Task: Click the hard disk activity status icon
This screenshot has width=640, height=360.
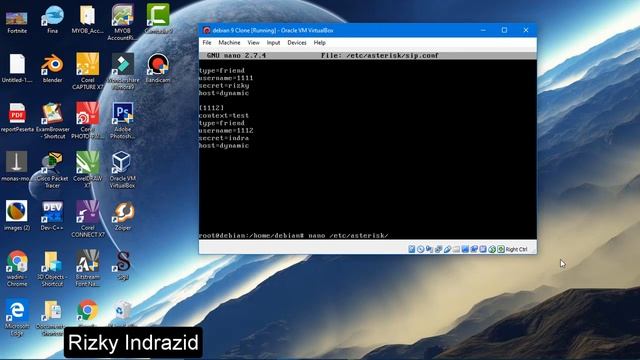Action: tap(411, 249)
